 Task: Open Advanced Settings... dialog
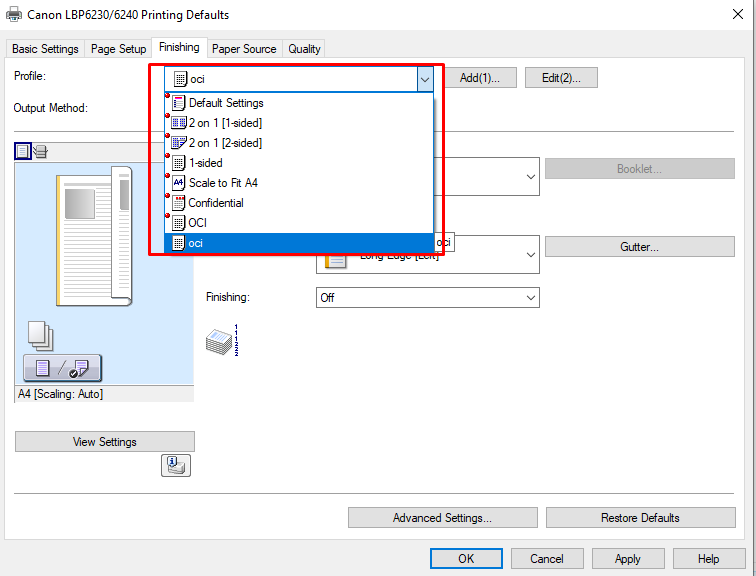[442, 518]
